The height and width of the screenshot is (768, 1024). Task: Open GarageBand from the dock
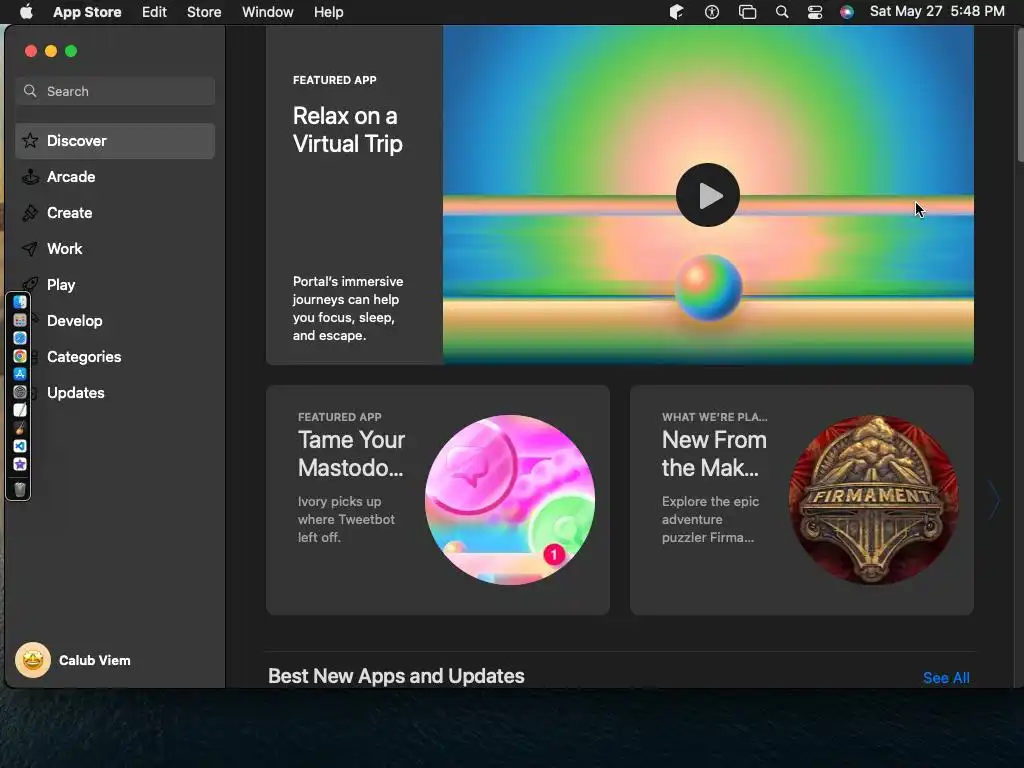20,428
